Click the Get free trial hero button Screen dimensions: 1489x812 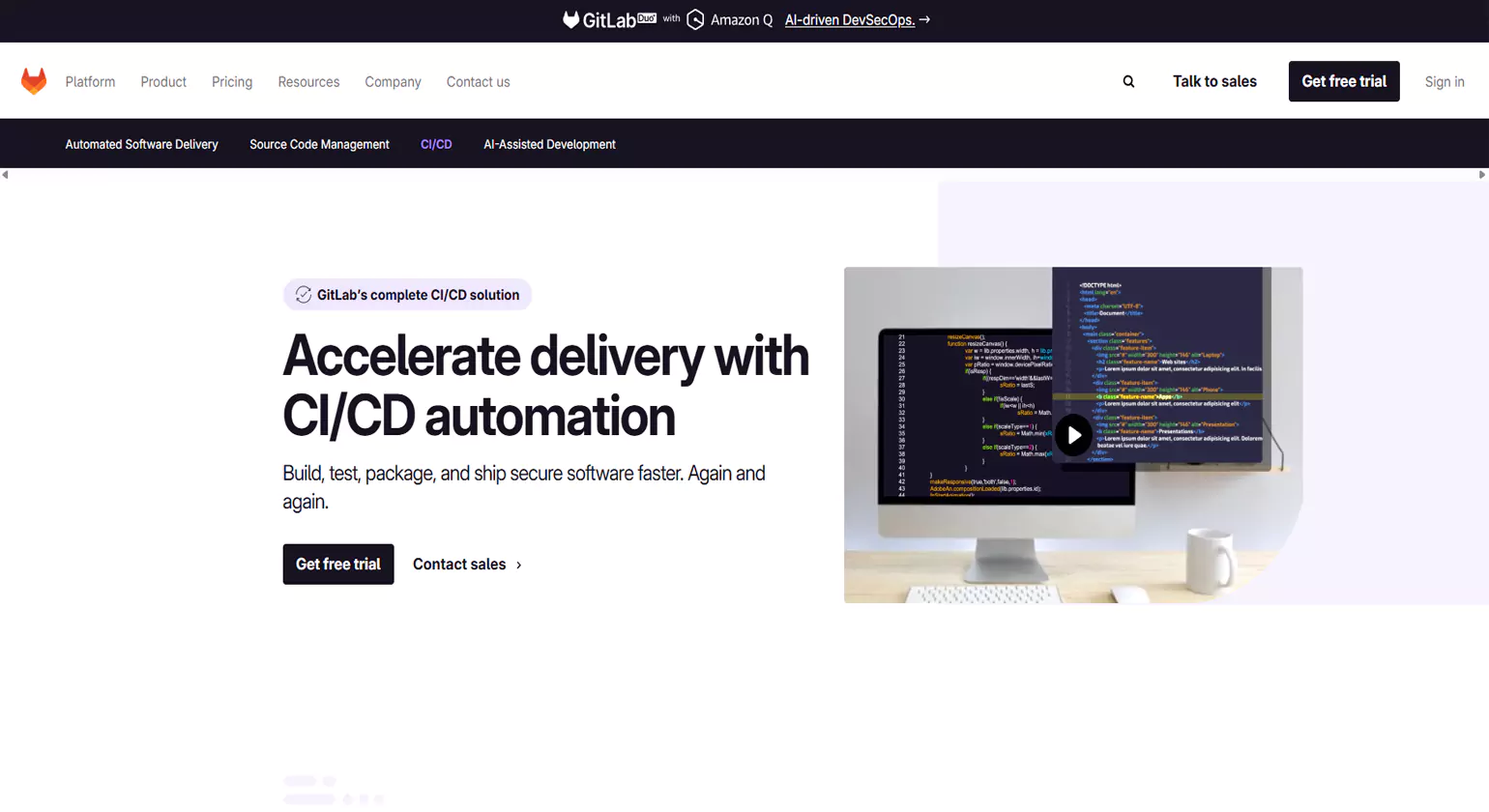tap(337, 564)
